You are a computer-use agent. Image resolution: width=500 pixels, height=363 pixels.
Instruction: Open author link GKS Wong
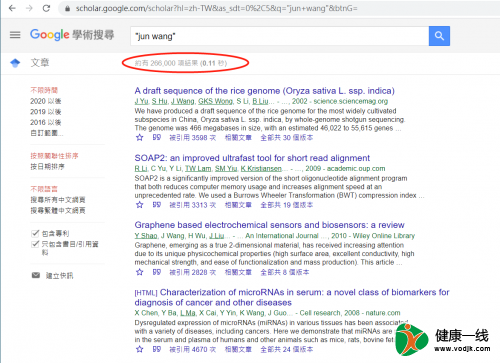point(216,101)
